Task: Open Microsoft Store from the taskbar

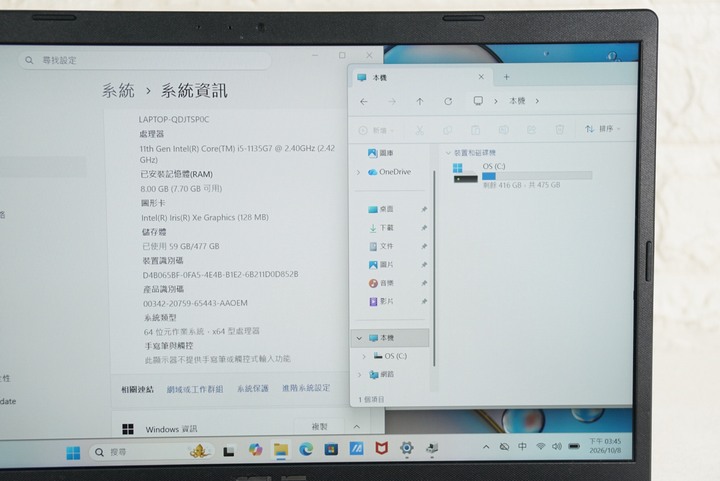Action: [x=331, y=449]
